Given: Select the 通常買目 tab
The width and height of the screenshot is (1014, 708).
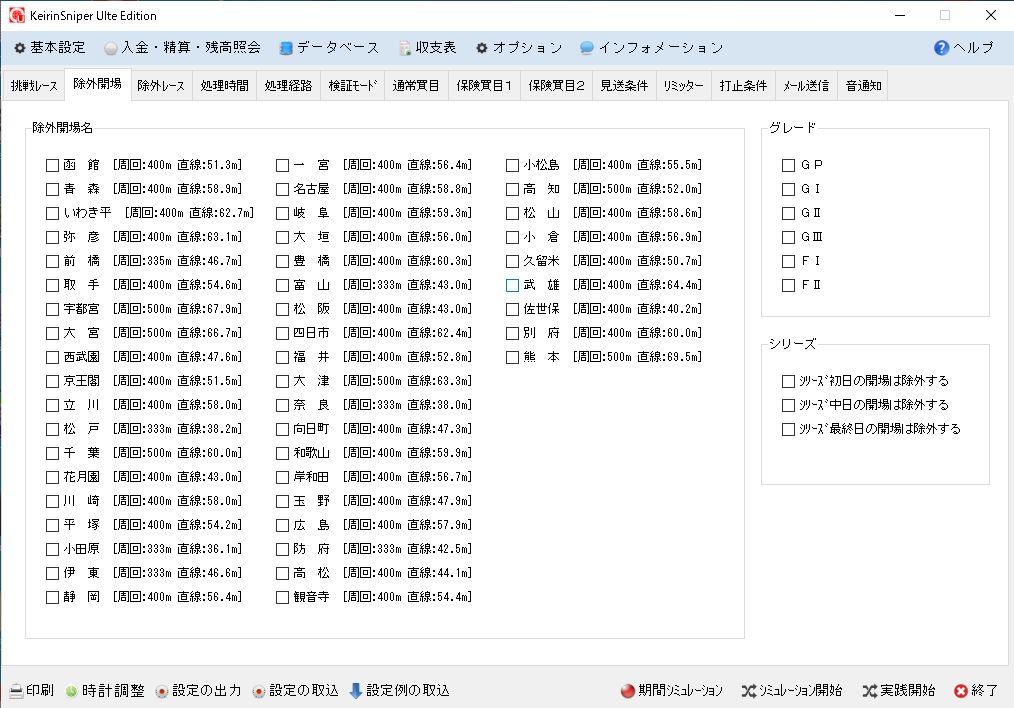Looking at the screenshot, I should pyautogui.click(x=416, y=85).
